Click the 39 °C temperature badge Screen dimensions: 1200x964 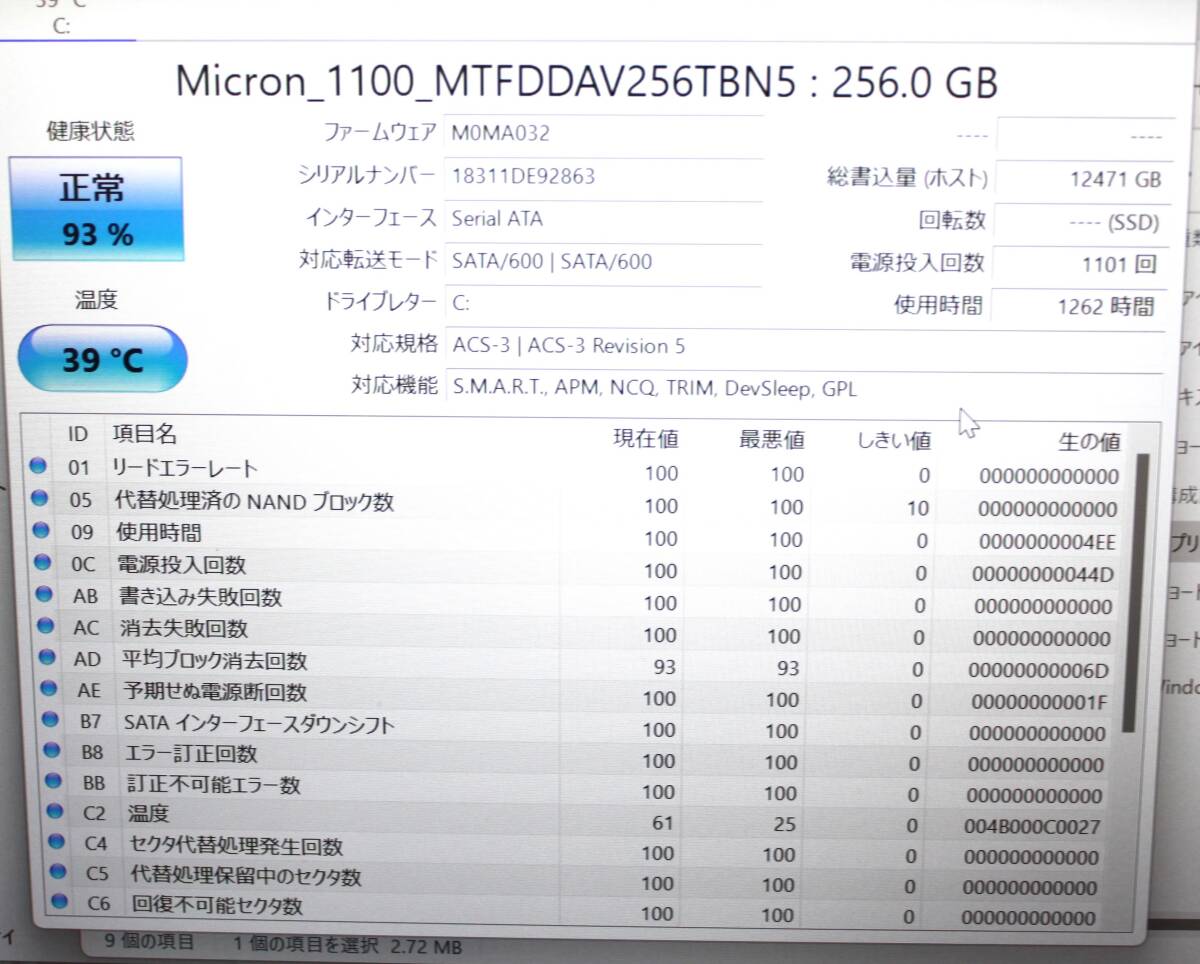tap(101, 360)
